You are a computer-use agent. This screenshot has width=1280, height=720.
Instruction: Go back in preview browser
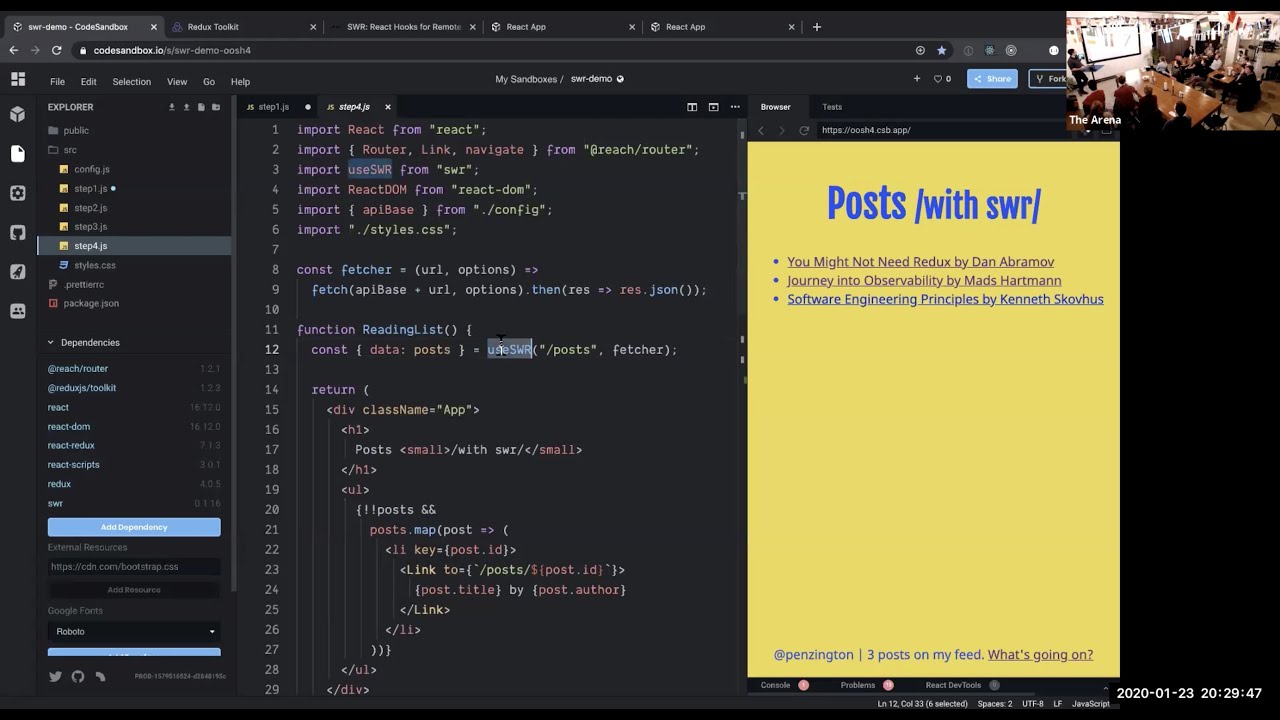point(761,130)
